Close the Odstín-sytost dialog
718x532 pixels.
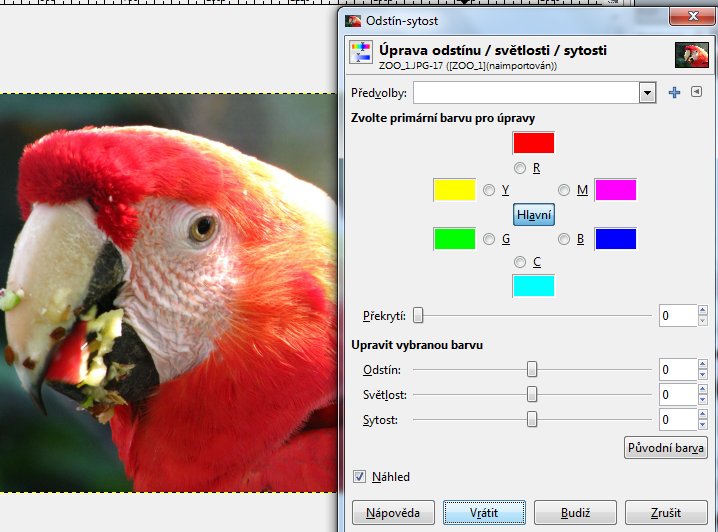click(692, 16)
